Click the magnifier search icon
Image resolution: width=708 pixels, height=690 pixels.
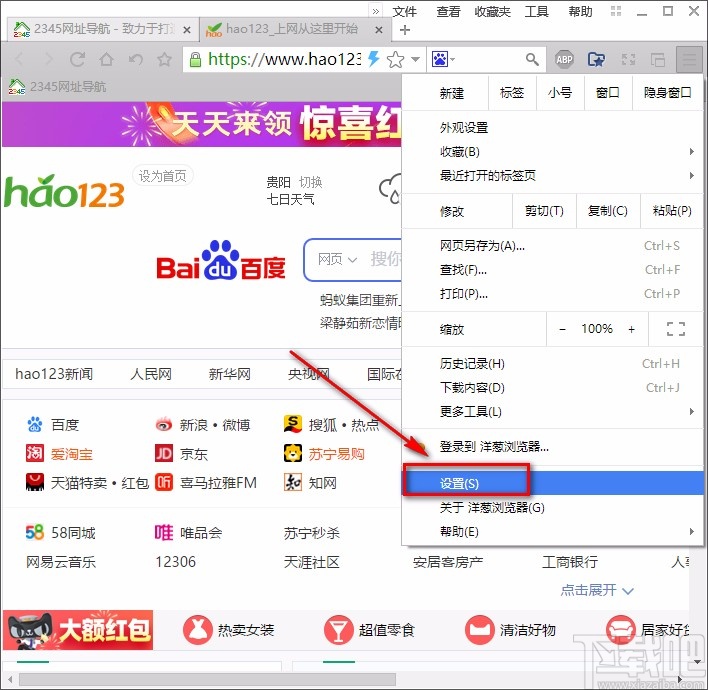coord(532,59)
